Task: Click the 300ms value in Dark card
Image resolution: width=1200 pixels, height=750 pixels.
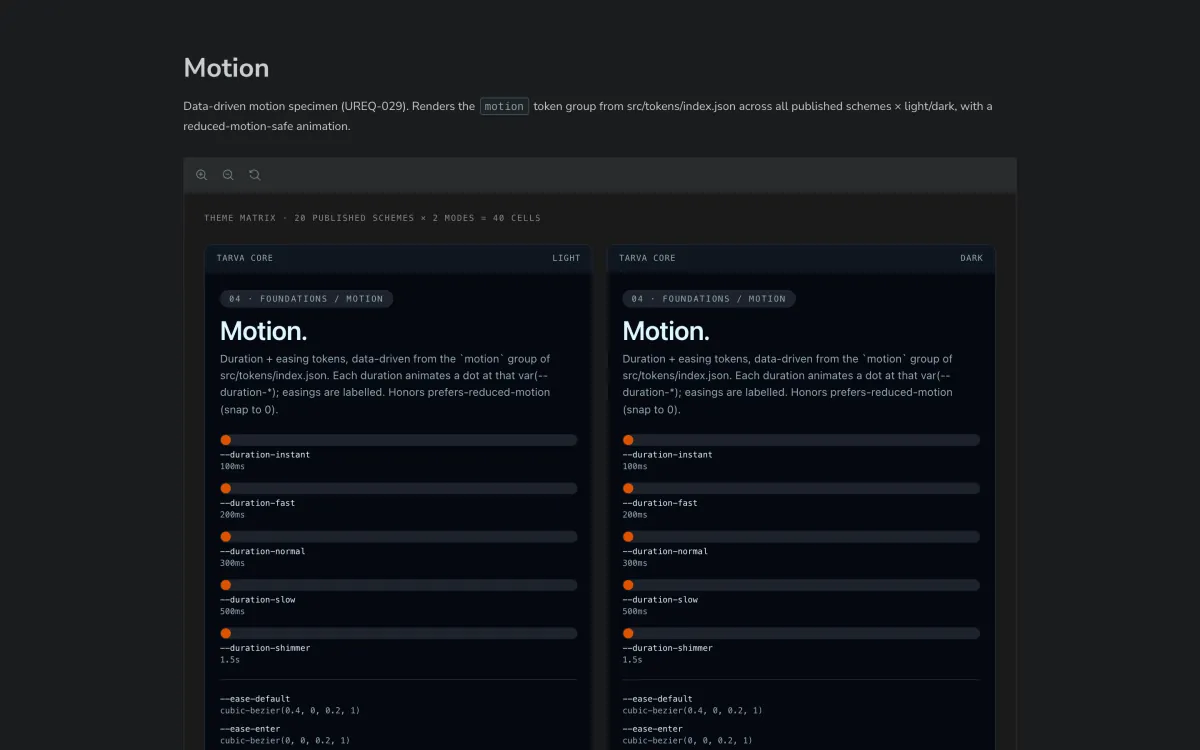Action: pyautogui.click(x=635, y=563)
